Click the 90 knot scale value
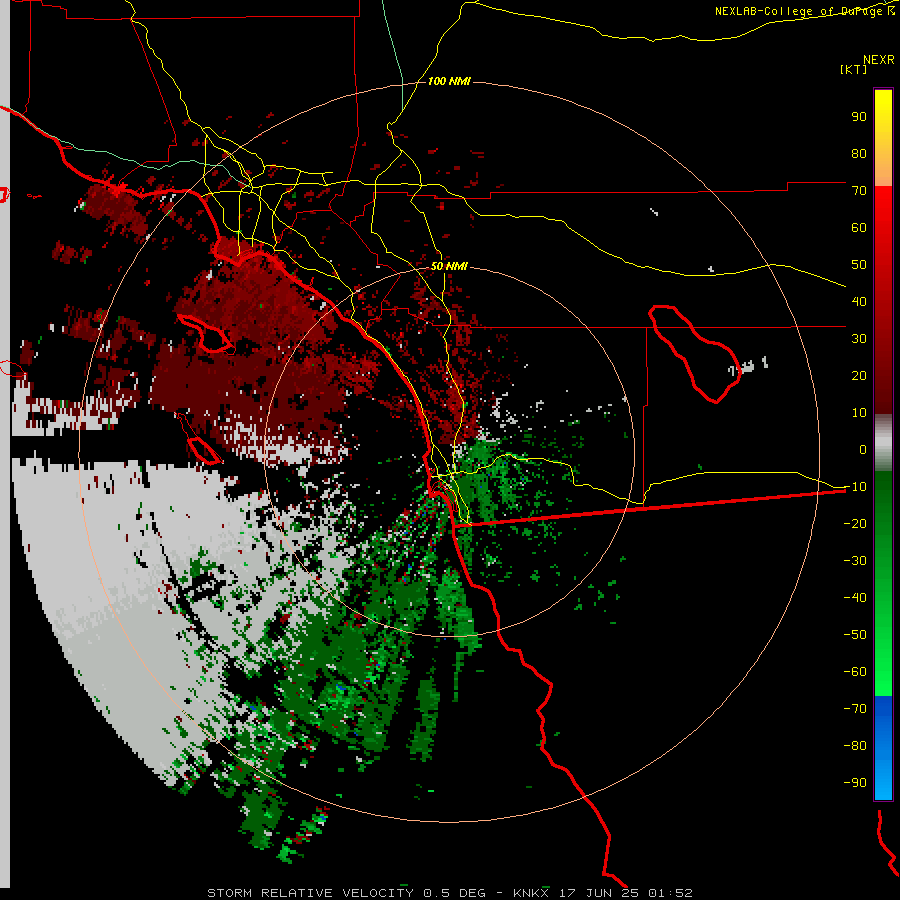The width and height of the screenshot is (900, 900). pos(859,117)
